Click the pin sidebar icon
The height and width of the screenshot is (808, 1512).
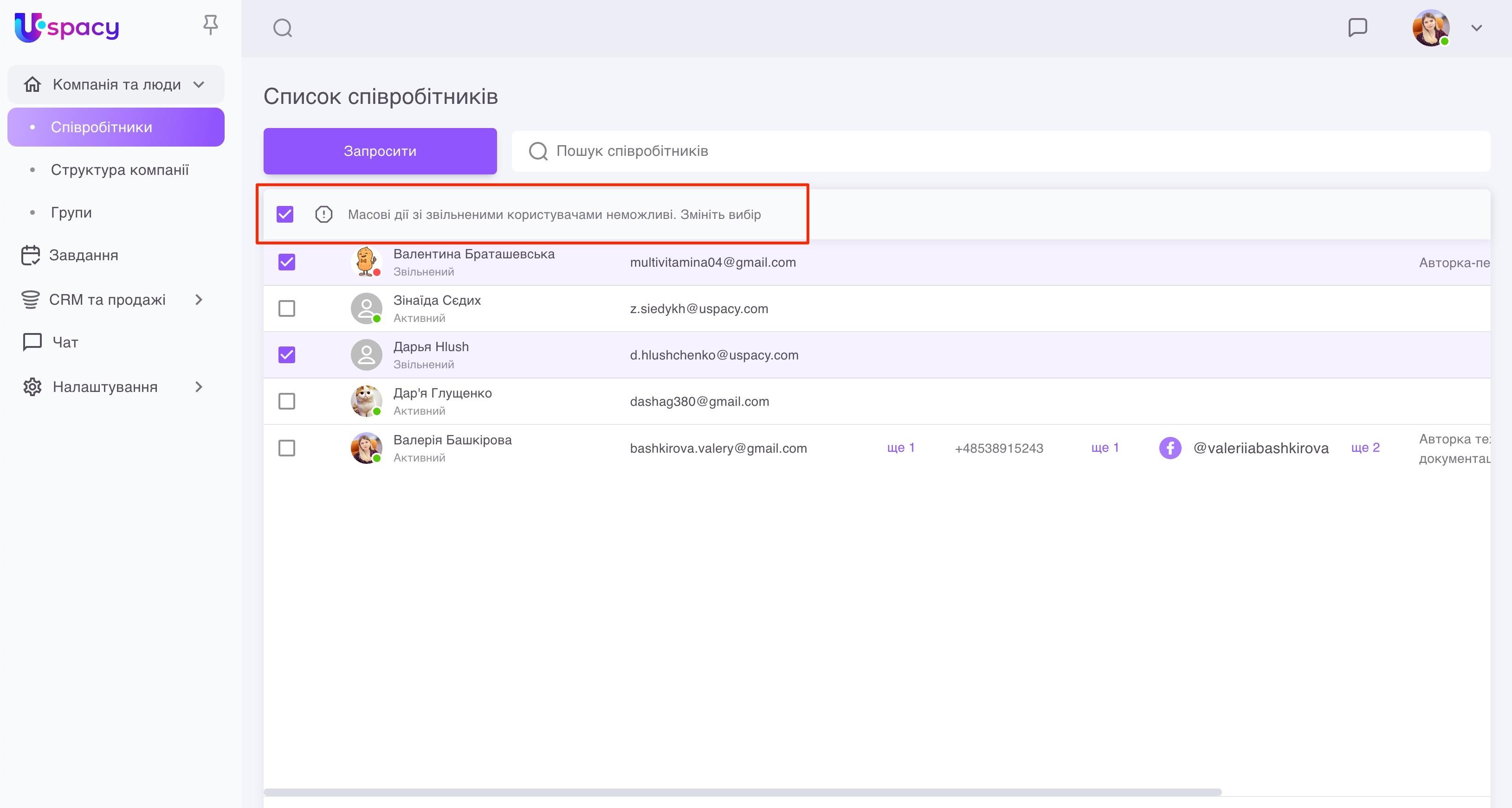[210, 25]
